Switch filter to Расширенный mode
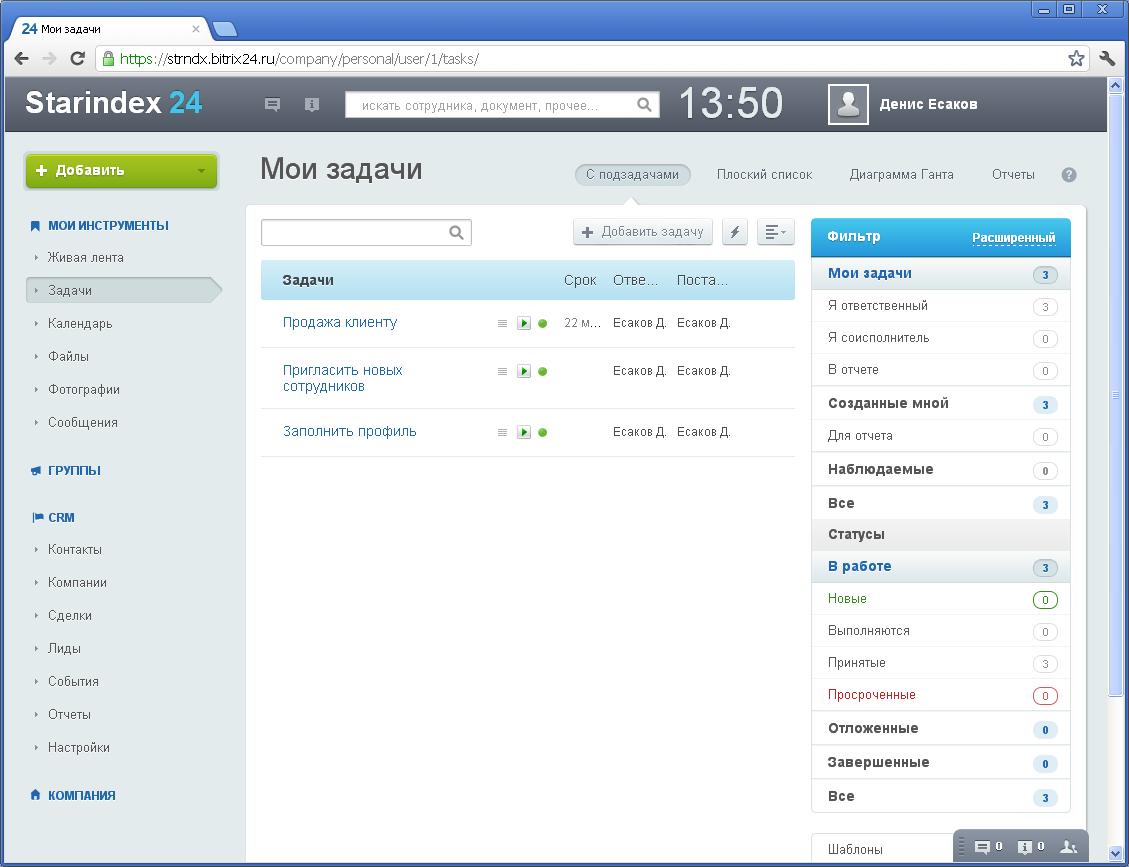Screen dimensions: 1129x867 click(1014, 237)
